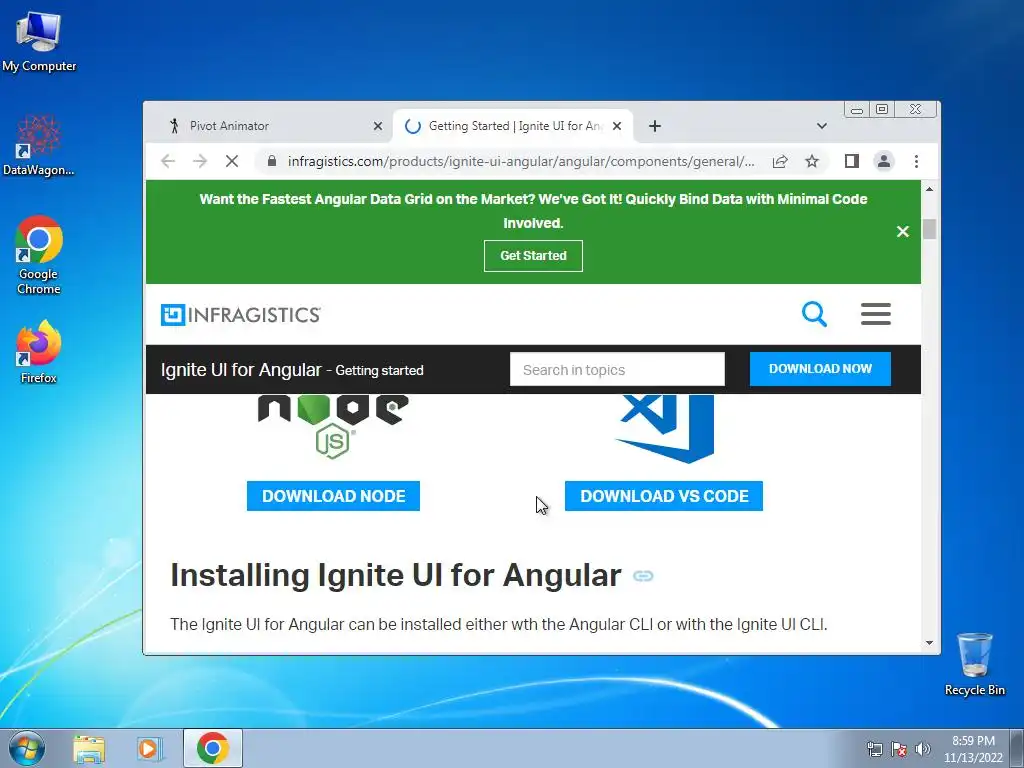This screenshot has width=1024, height=768.
Task: Go back in Chrome
Action: tap(168, 161)
